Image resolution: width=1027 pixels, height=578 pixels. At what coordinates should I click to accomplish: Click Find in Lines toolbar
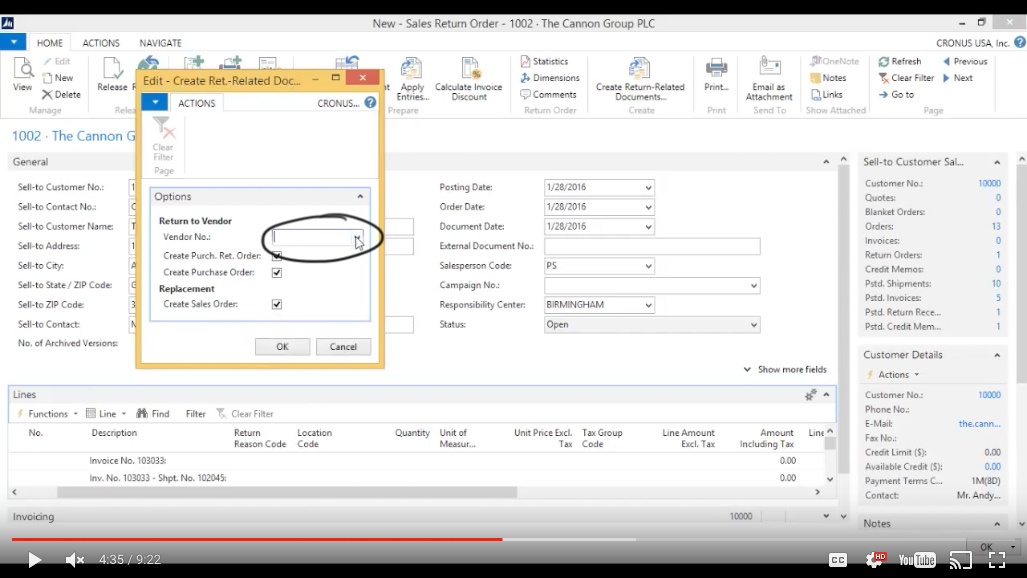tap(153, 414)
